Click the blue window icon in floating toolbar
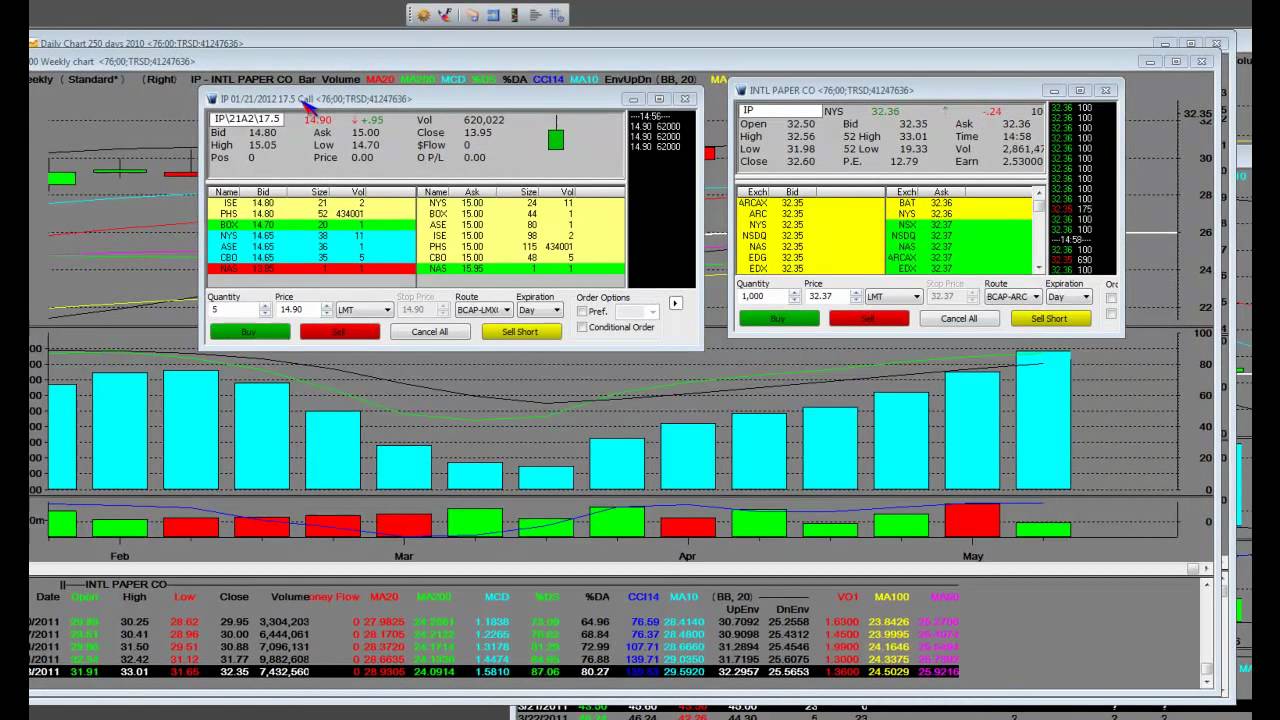The width and height of the screenshot is (1280, 720). [x=493, y=15]
